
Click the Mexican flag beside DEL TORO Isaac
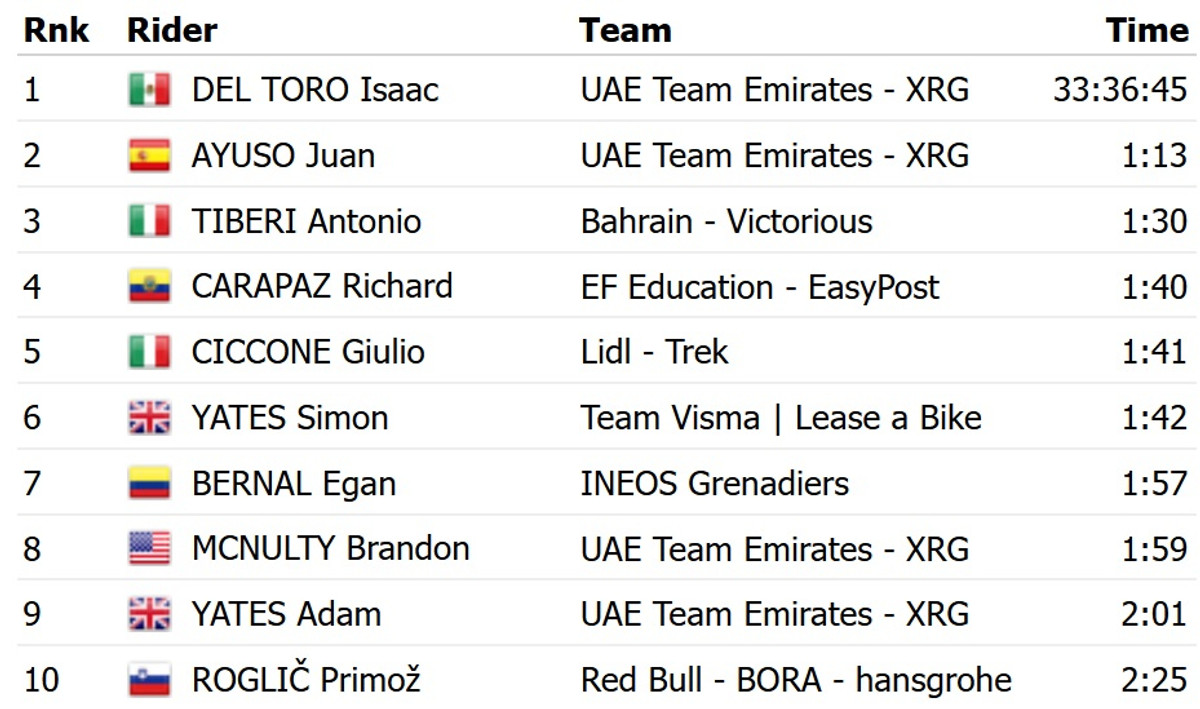[x=149, y=90]
